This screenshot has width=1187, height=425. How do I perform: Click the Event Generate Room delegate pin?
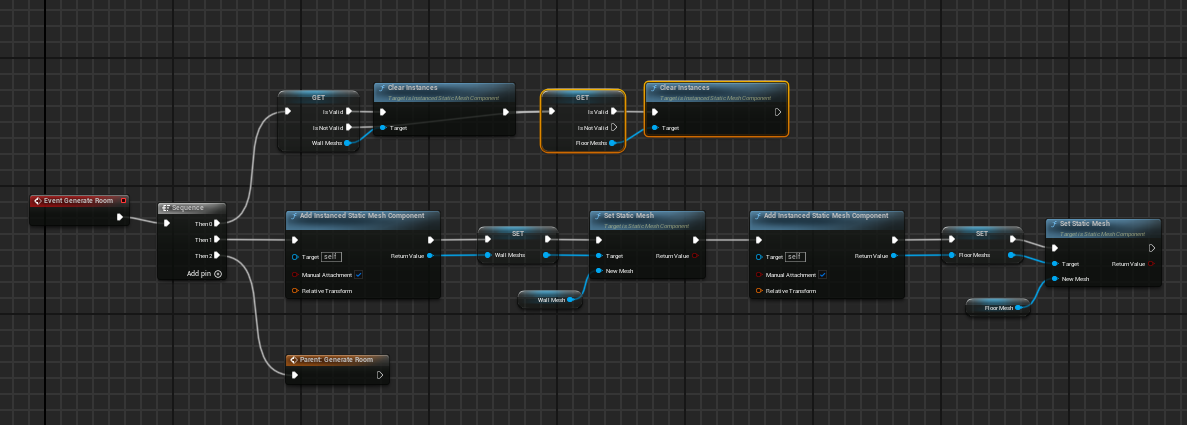123,200
